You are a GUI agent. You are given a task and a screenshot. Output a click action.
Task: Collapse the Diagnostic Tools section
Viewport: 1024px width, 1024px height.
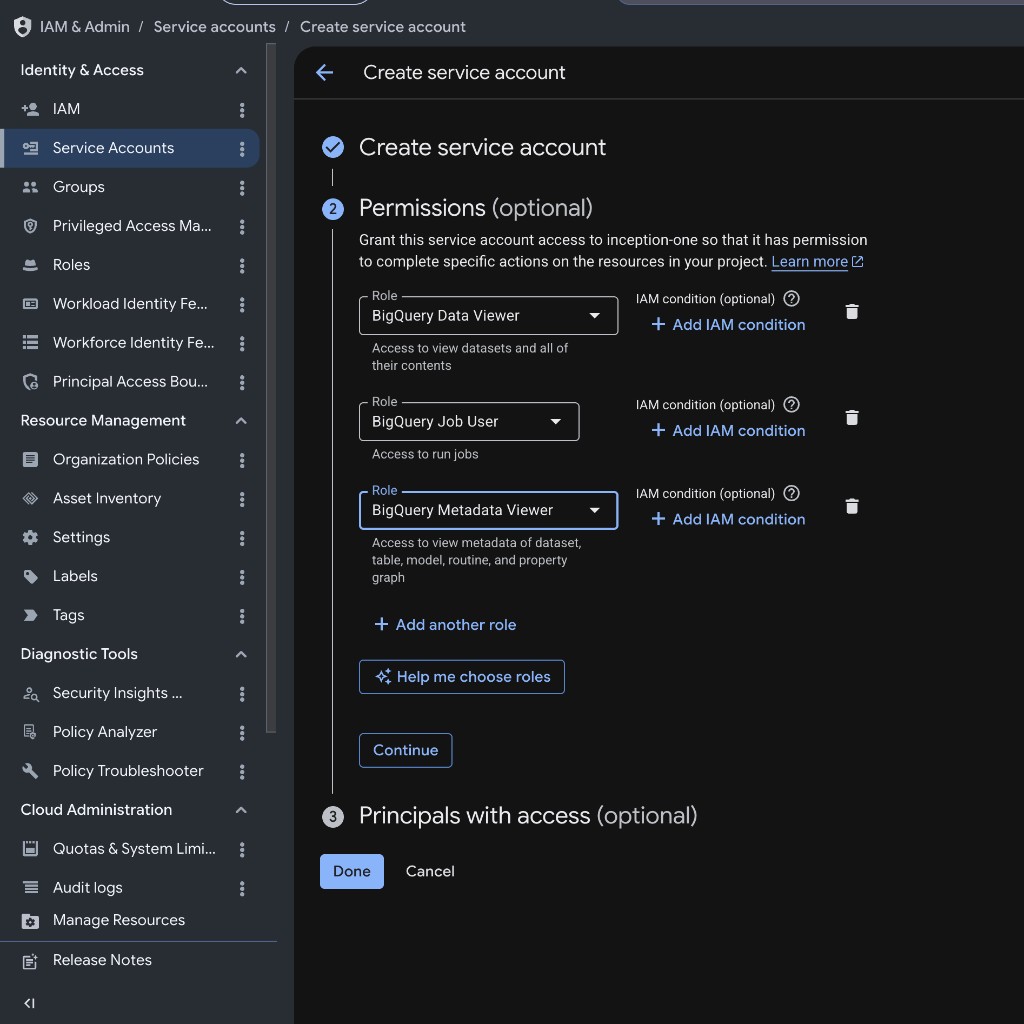click(241, 654)
